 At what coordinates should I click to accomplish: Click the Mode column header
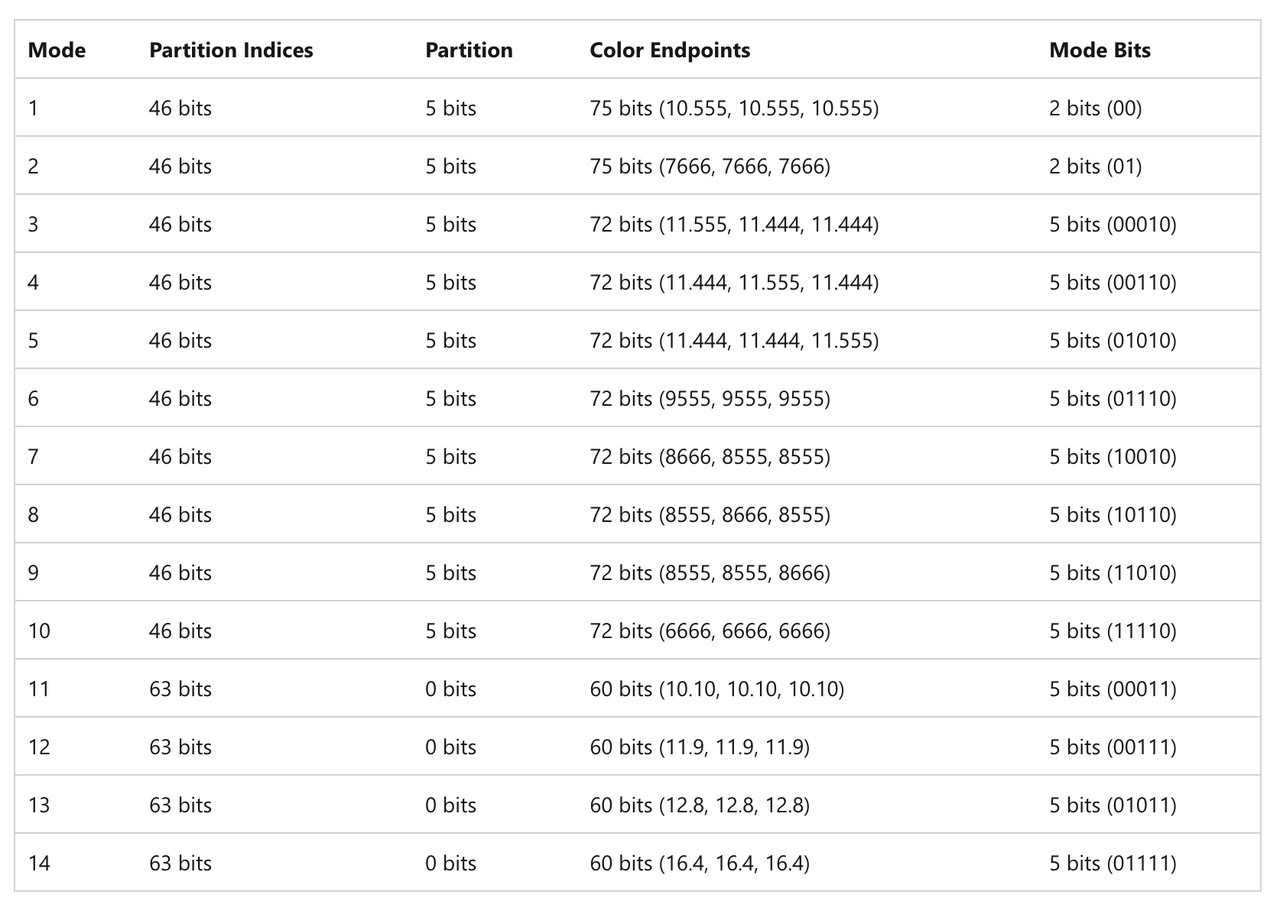[x=57, y=50]
